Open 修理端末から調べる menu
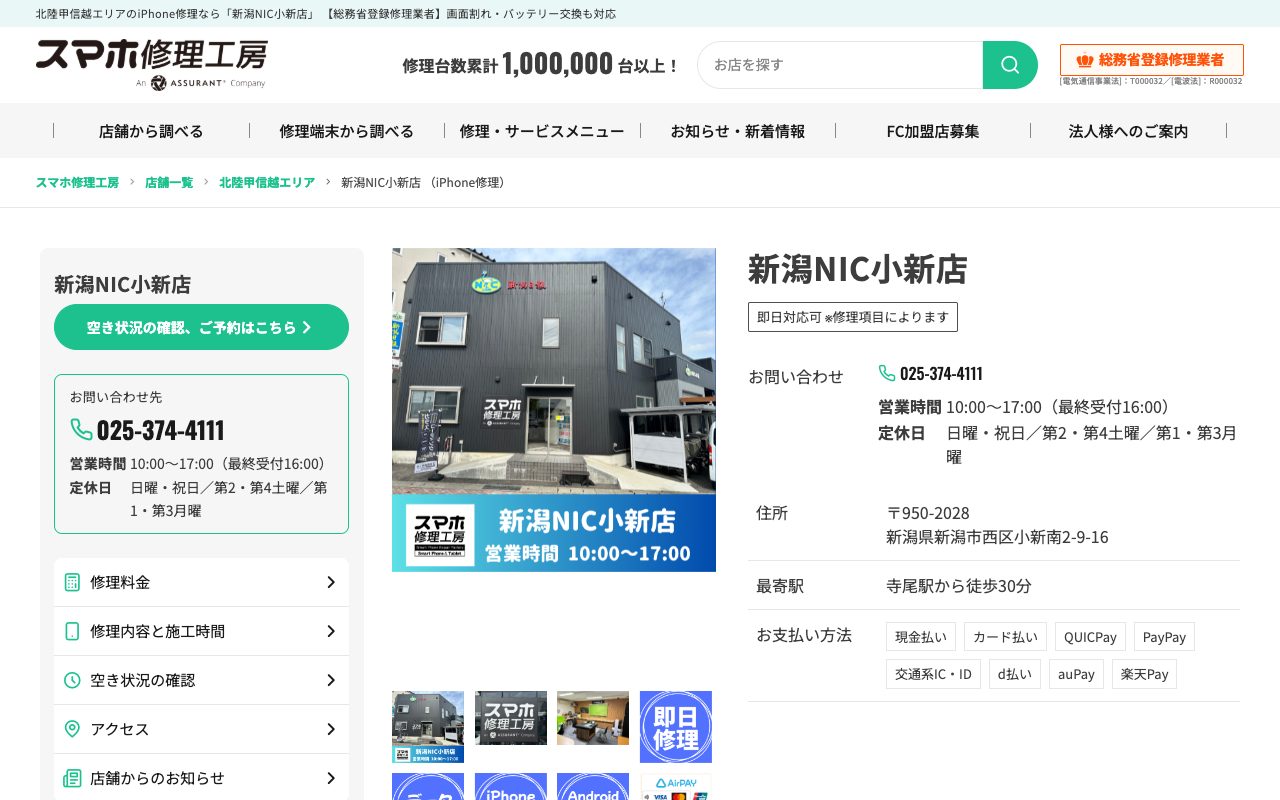Screen dimensions: 1280x800 (x=347, y=131)
